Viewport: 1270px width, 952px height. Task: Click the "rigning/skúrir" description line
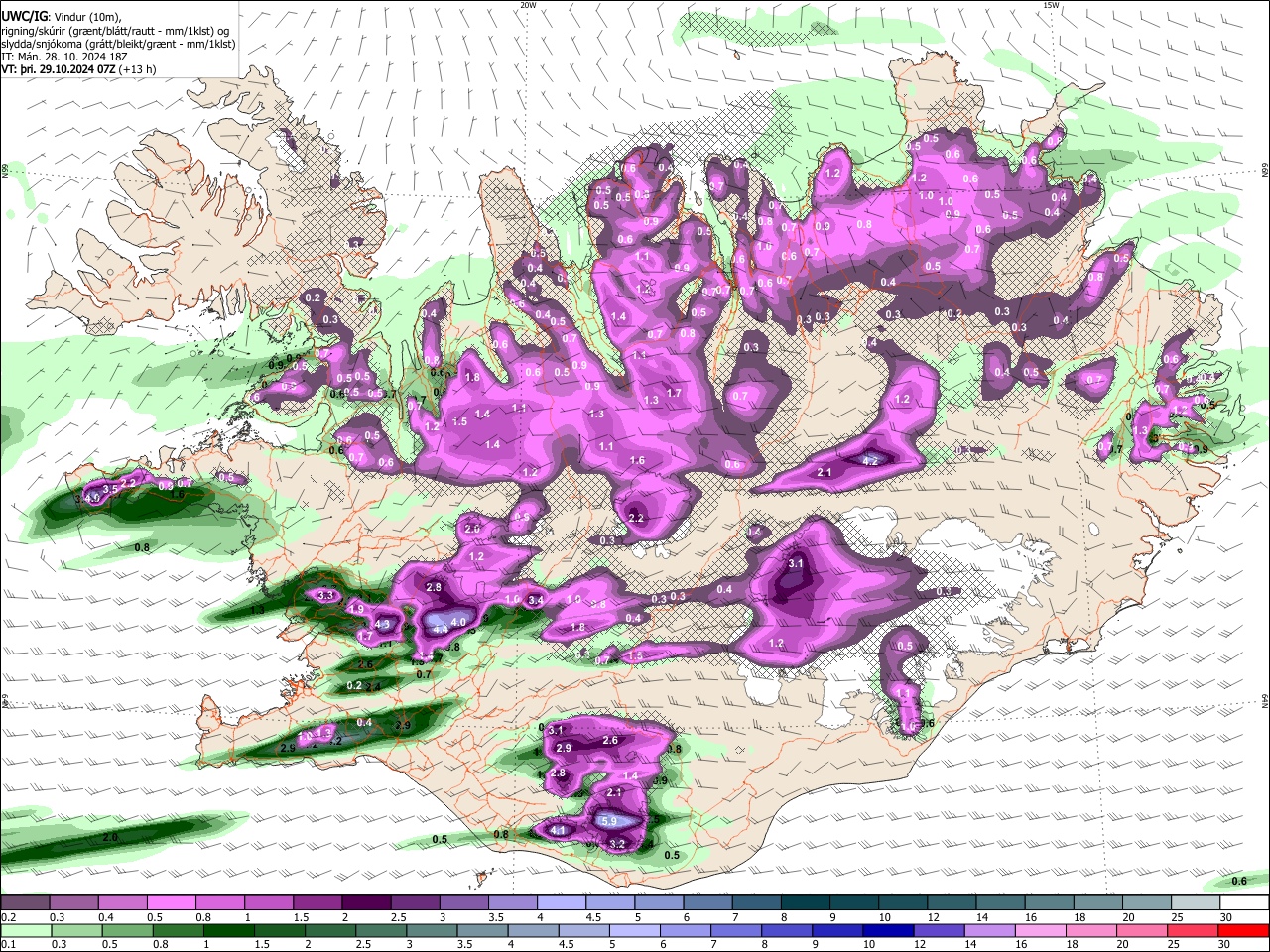coord(115,30)
